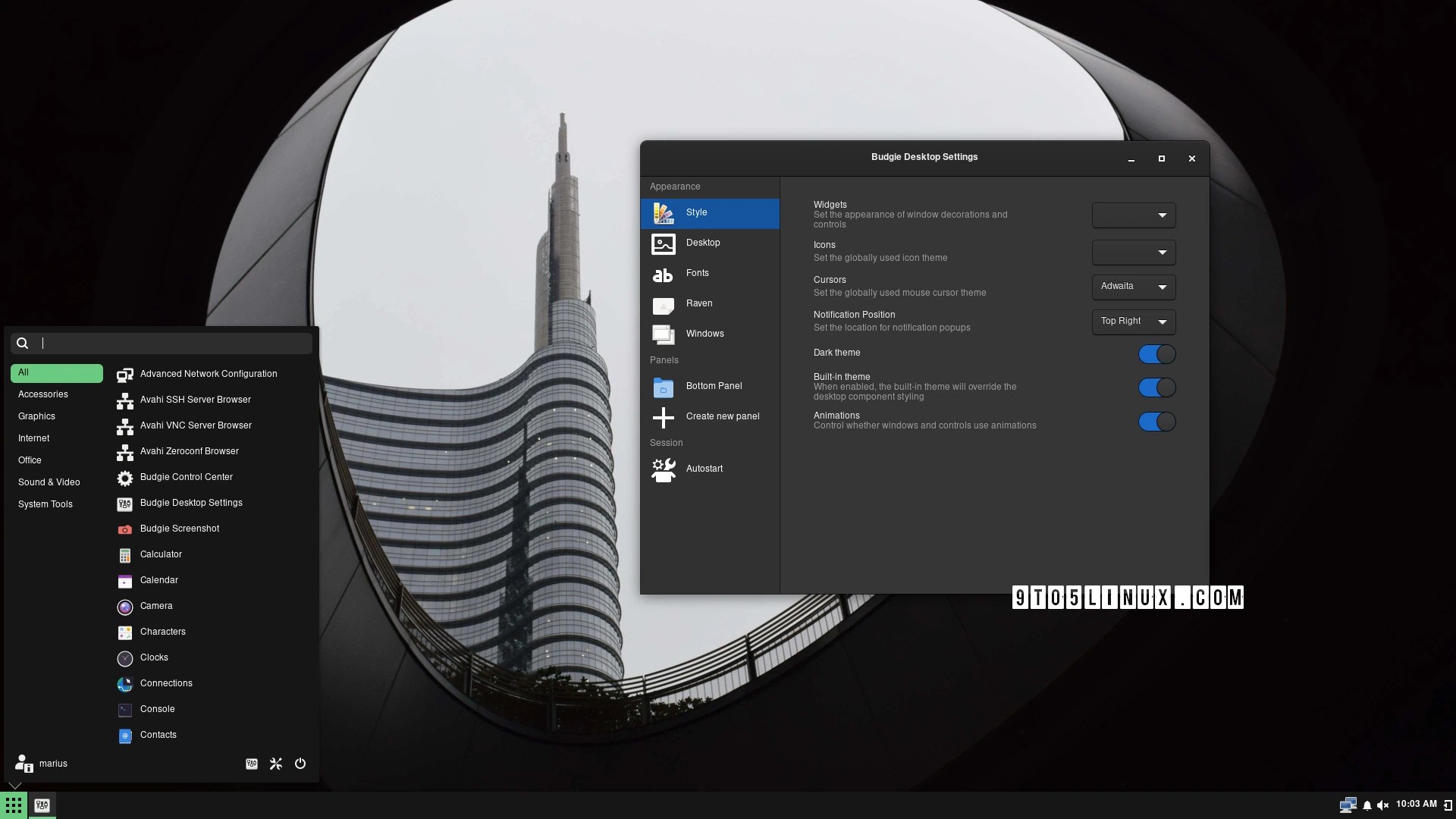The image size is (1456, 819).
Task: Open the Widgets theme dropdown
Action: (x=1134, y=215)
